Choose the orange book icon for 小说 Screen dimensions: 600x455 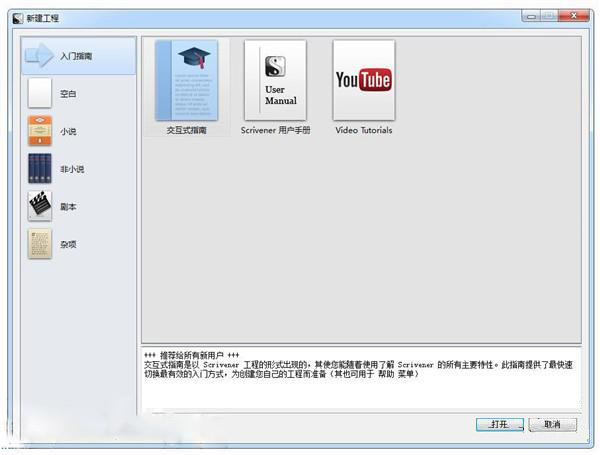[x=39, y=131]
